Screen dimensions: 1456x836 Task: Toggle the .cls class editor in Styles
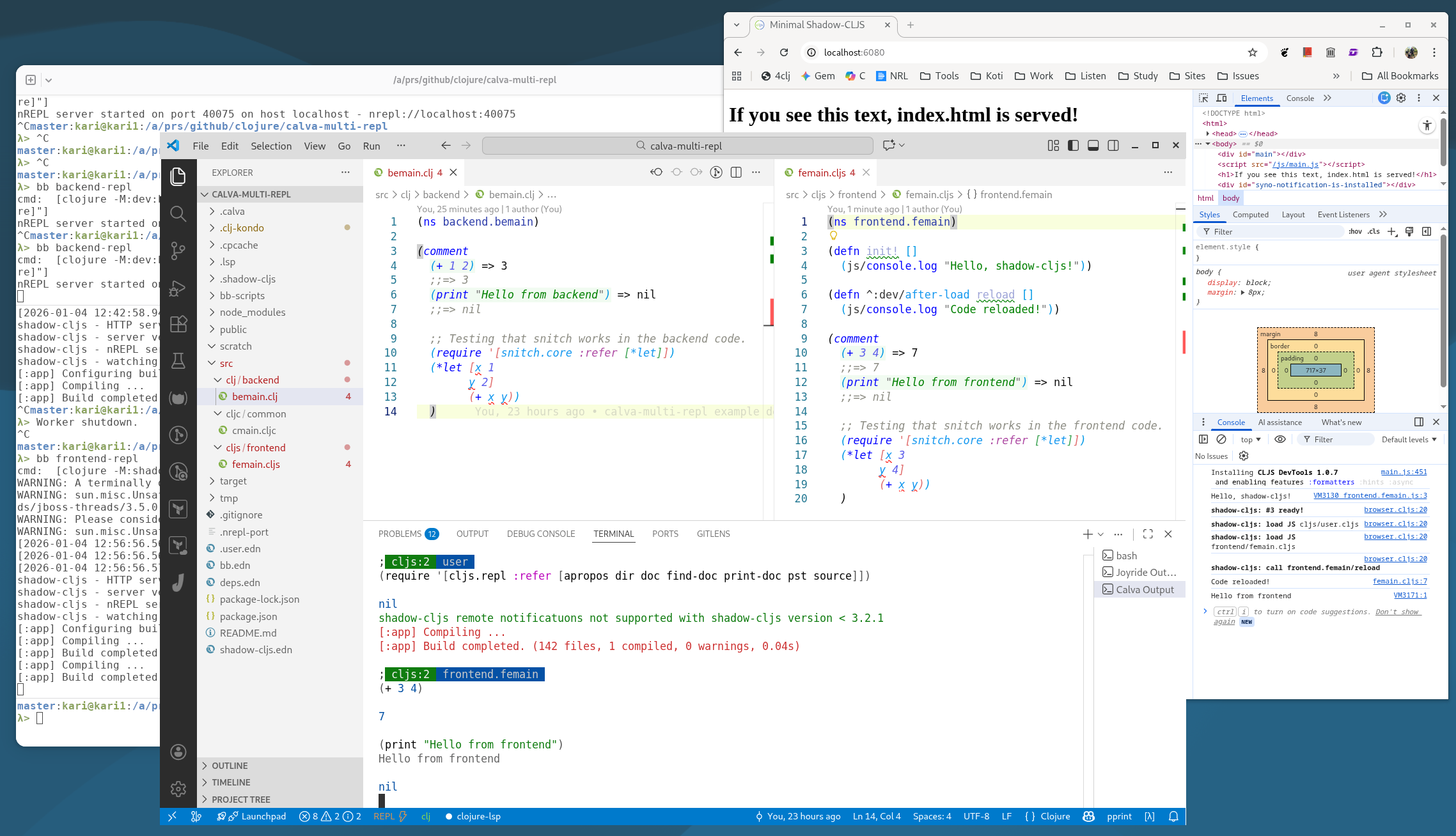tap(1373, 231)
